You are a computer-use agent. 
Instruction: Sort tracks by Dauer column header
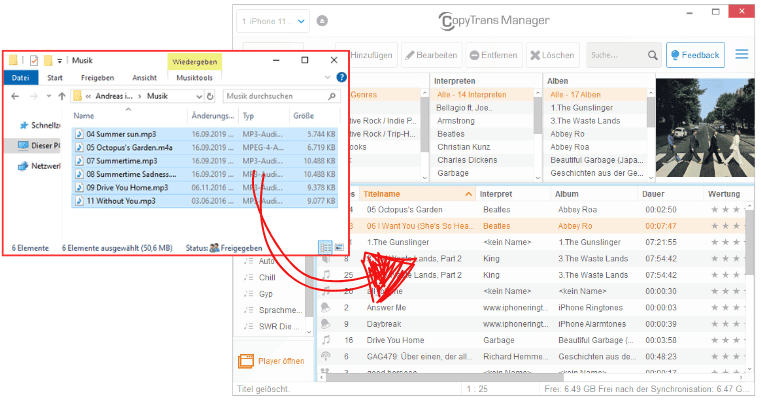coord(670,194)
